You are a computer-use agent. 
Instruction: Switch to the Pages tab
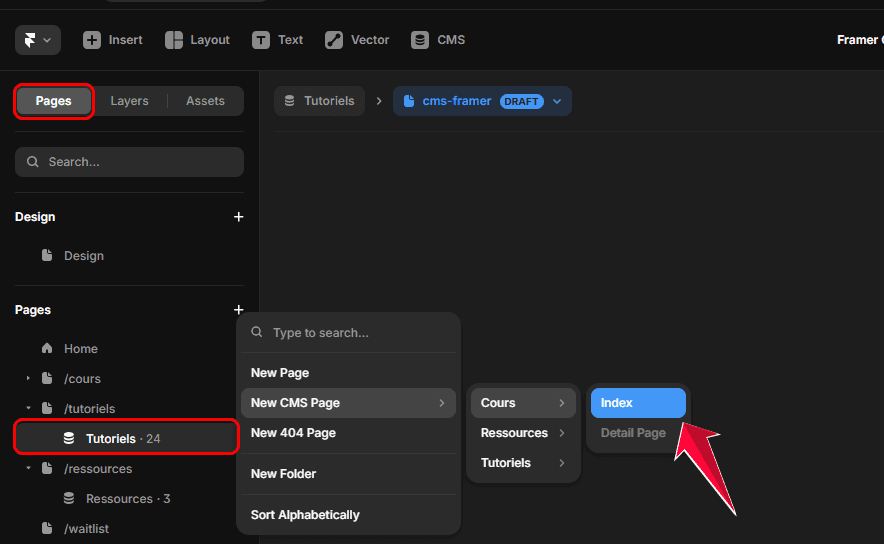pyautogui.click(x=54, y=101)
